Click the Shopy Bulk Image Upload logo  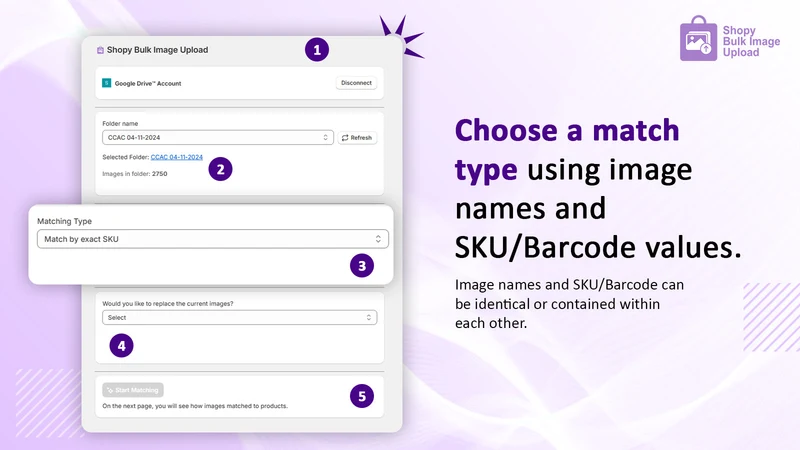[730, 39]
